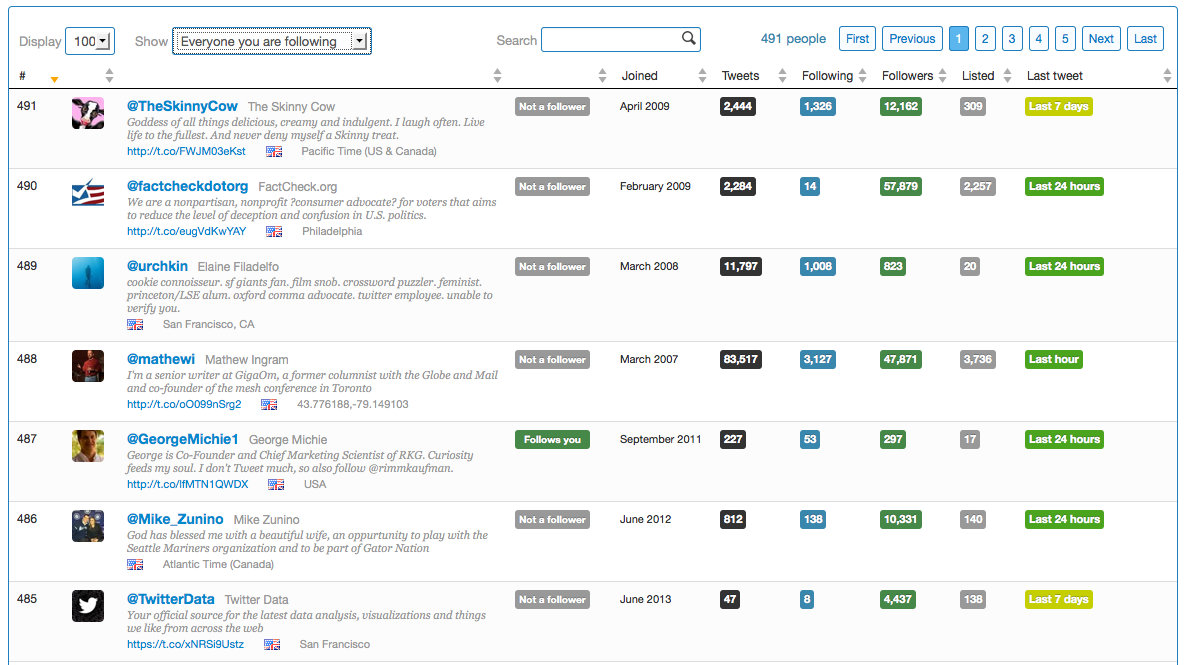1185x665 pixels.
Task: Open urchkin blue avatar
Action: pos(88,274)
